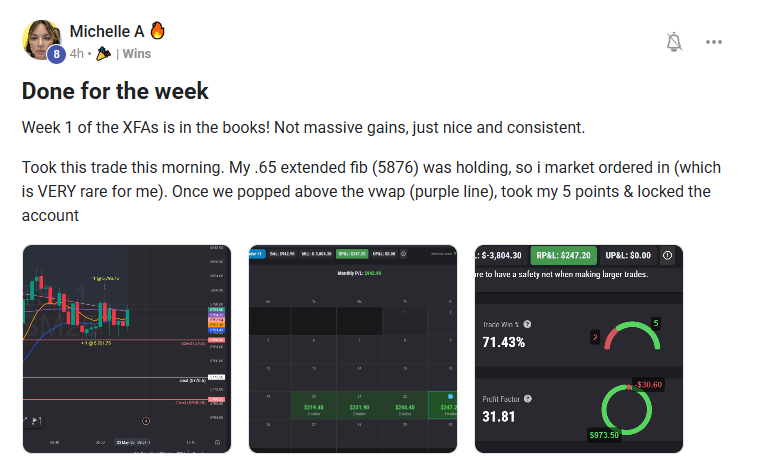Open the Done for the week title
Screen dimensions: 760x463
(x=115, y=91)
